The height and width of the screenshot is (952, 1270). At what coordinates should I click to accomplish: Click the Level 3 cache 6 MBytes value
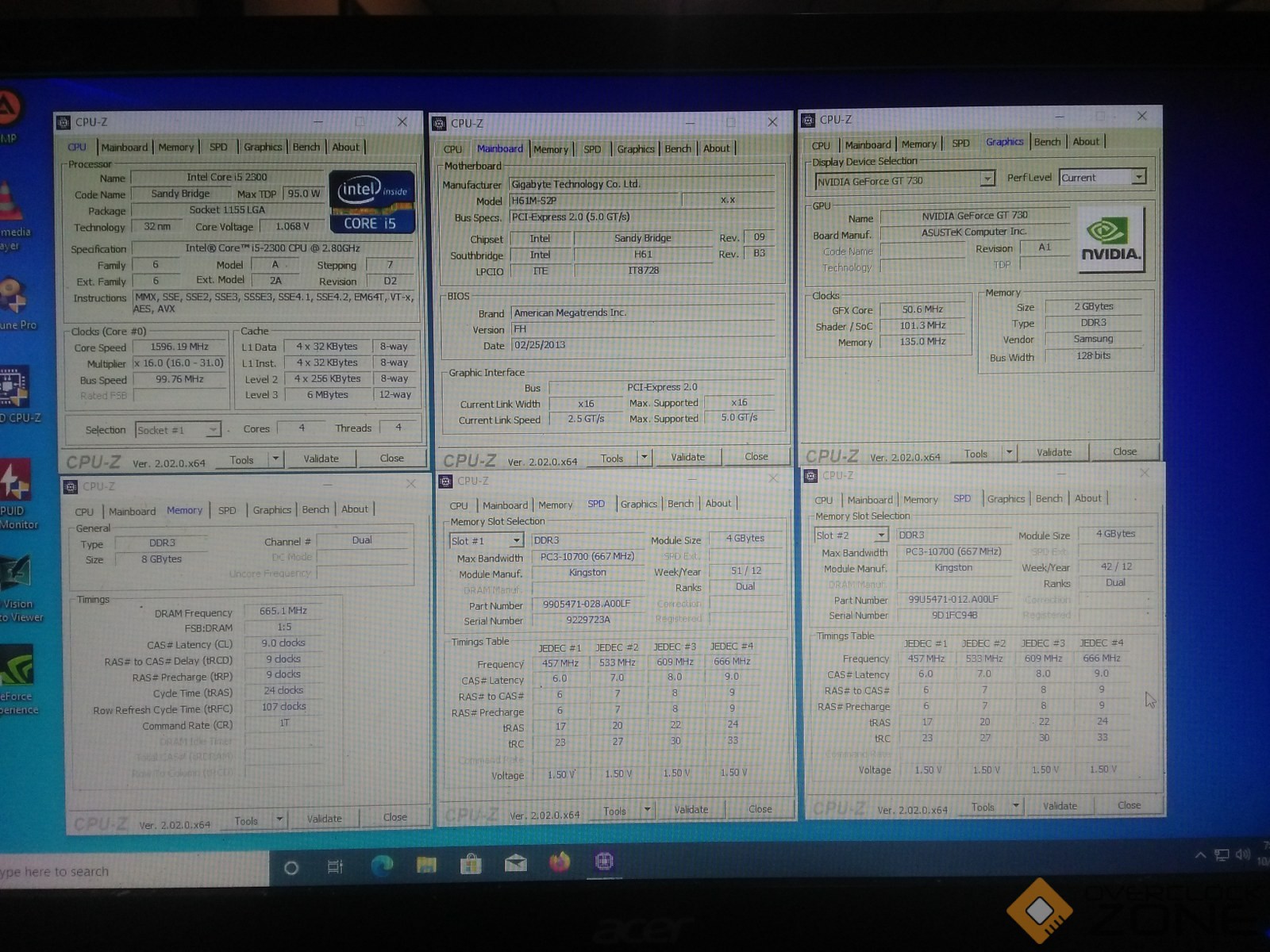pyautogui.click(x=327, y=394)
